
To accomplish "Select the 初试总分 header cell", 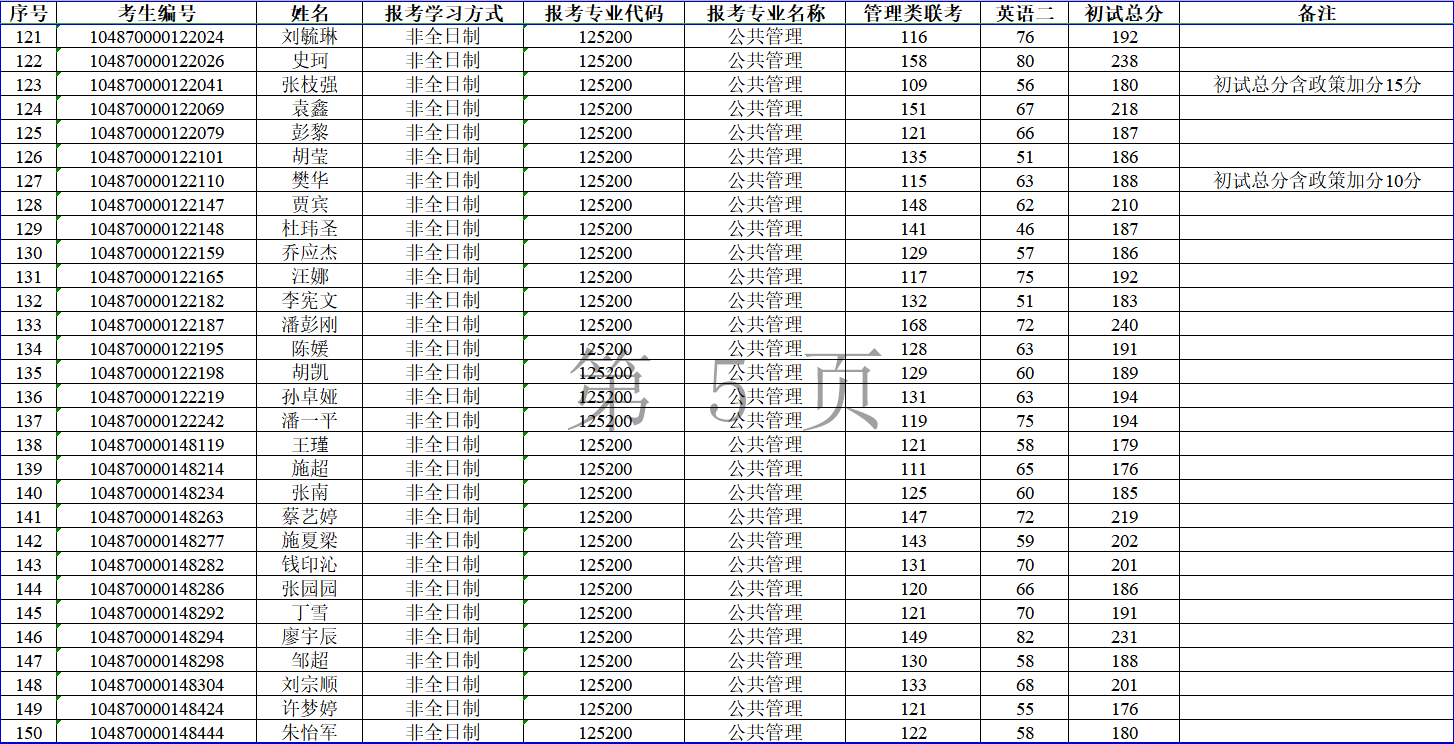I will pyautogui.click(x=1124, y=13).
